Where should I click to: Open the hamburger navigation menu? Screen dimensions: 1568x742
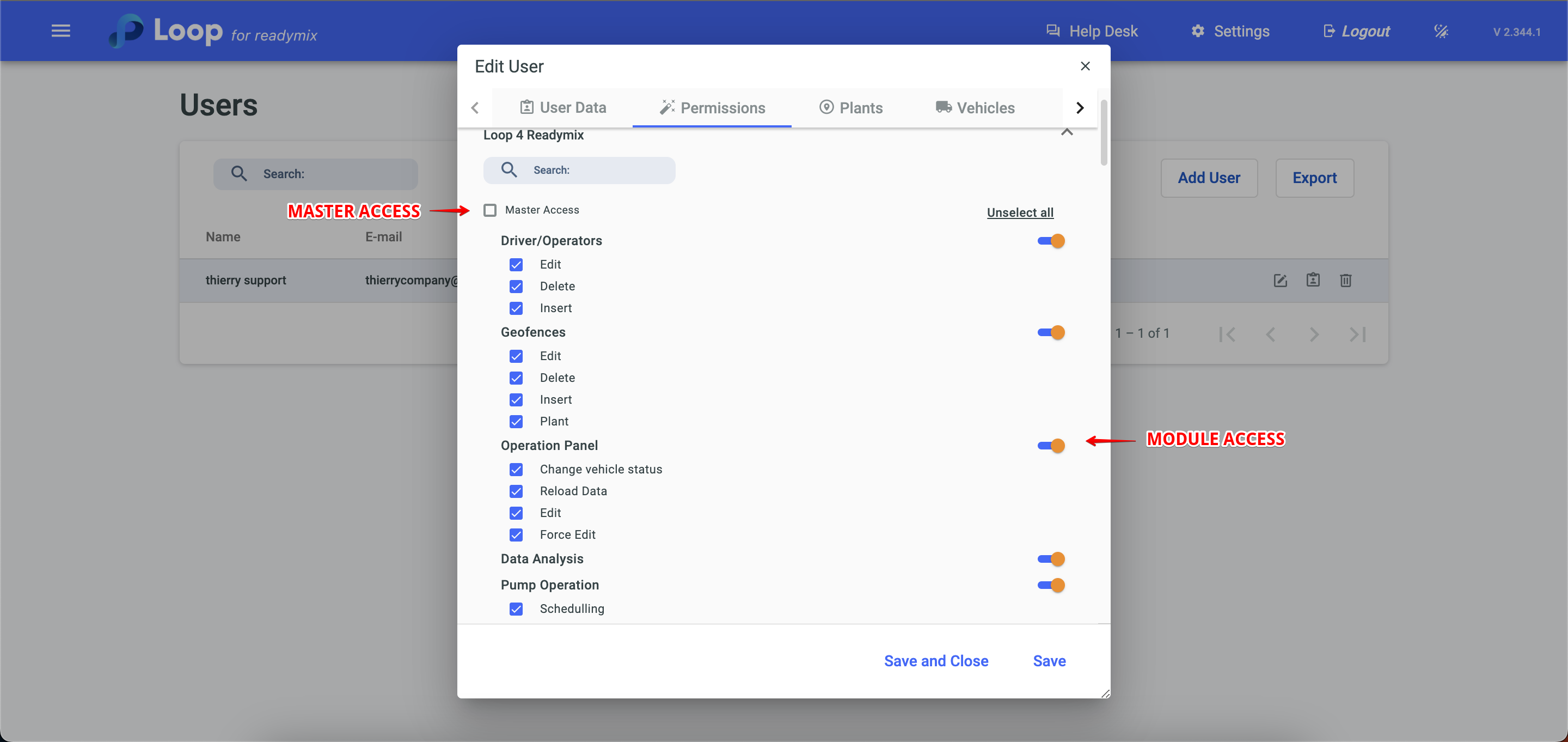(x=60, y=31)
